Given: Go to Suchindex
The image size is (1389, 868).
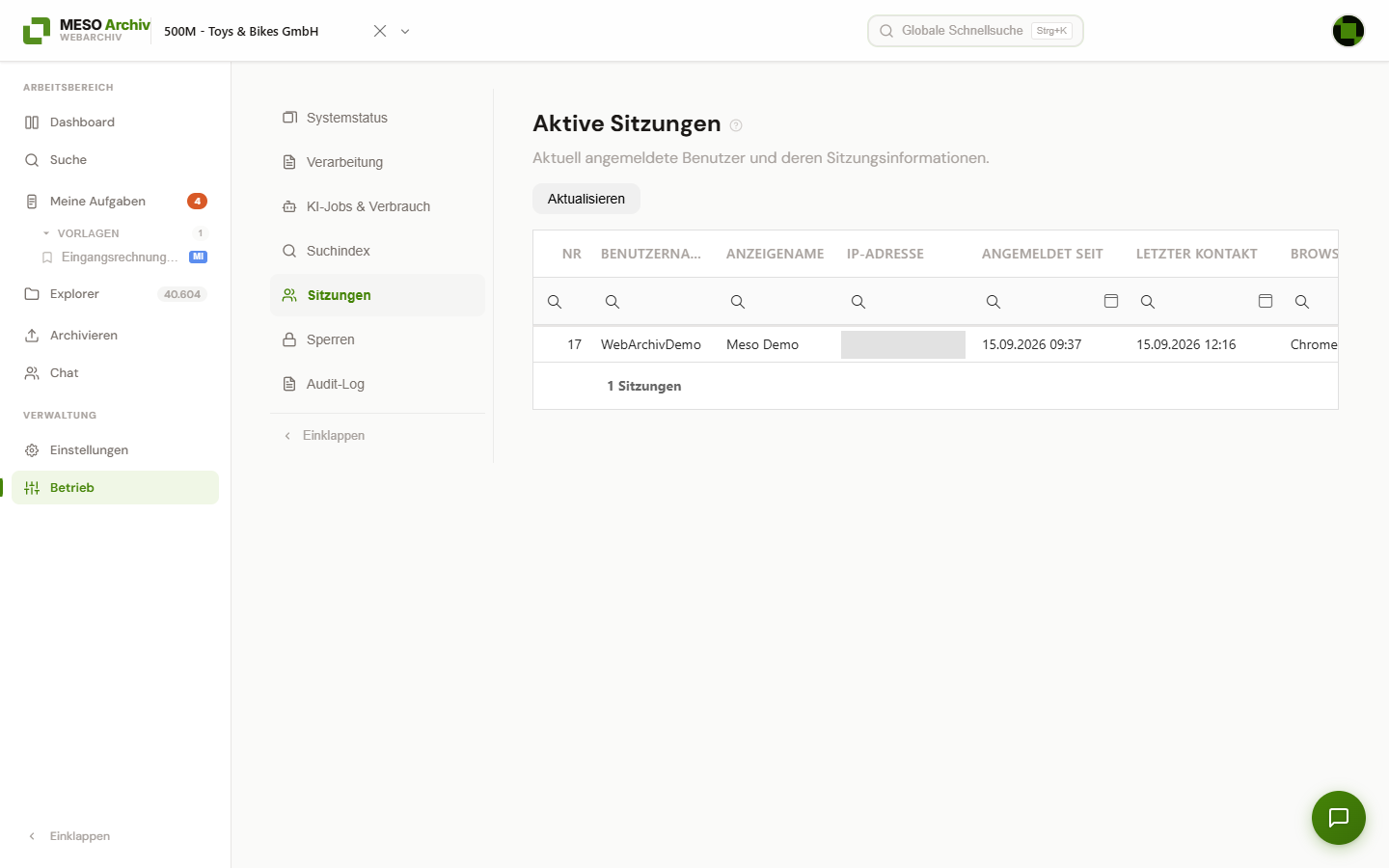Looking at the screenshot, I should coord(377,251).
